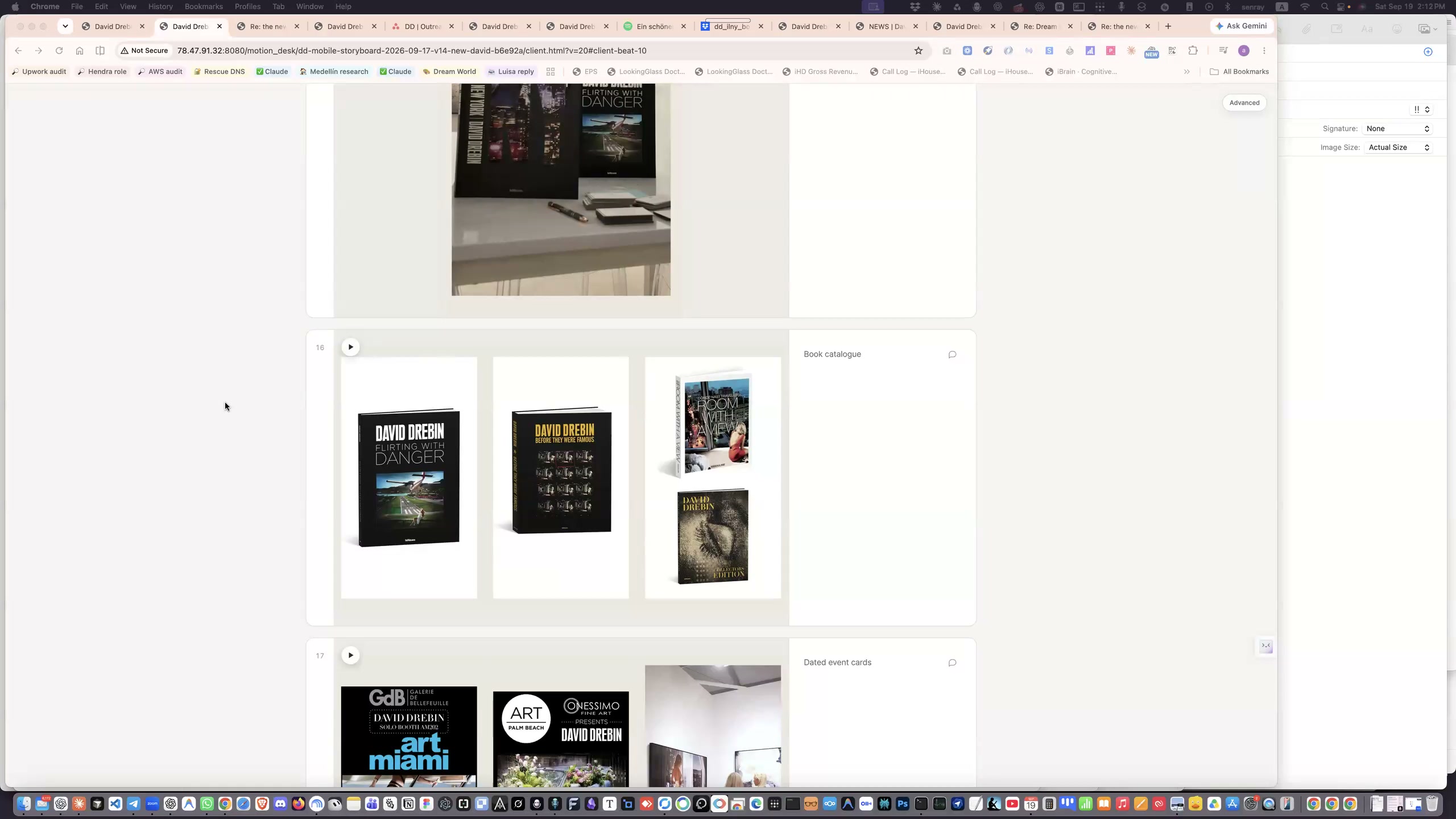Screen dimensions: 1456x819
Task: Open Spotlight search in menu bar
Action: point(1325,7)
